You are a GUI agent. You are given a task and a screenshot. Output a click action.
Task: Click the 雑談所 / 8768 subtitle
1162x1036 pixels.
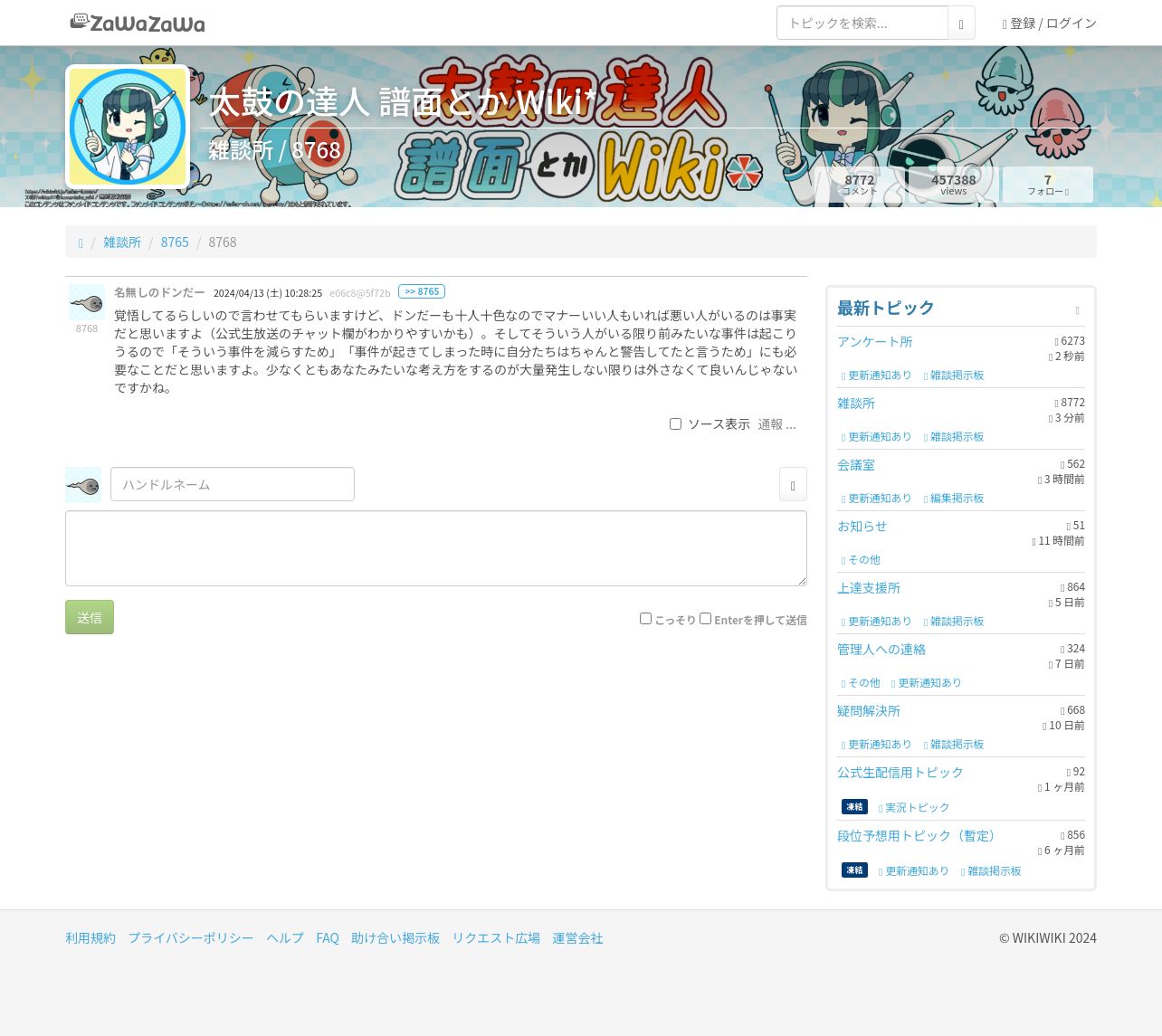(274, 149)
